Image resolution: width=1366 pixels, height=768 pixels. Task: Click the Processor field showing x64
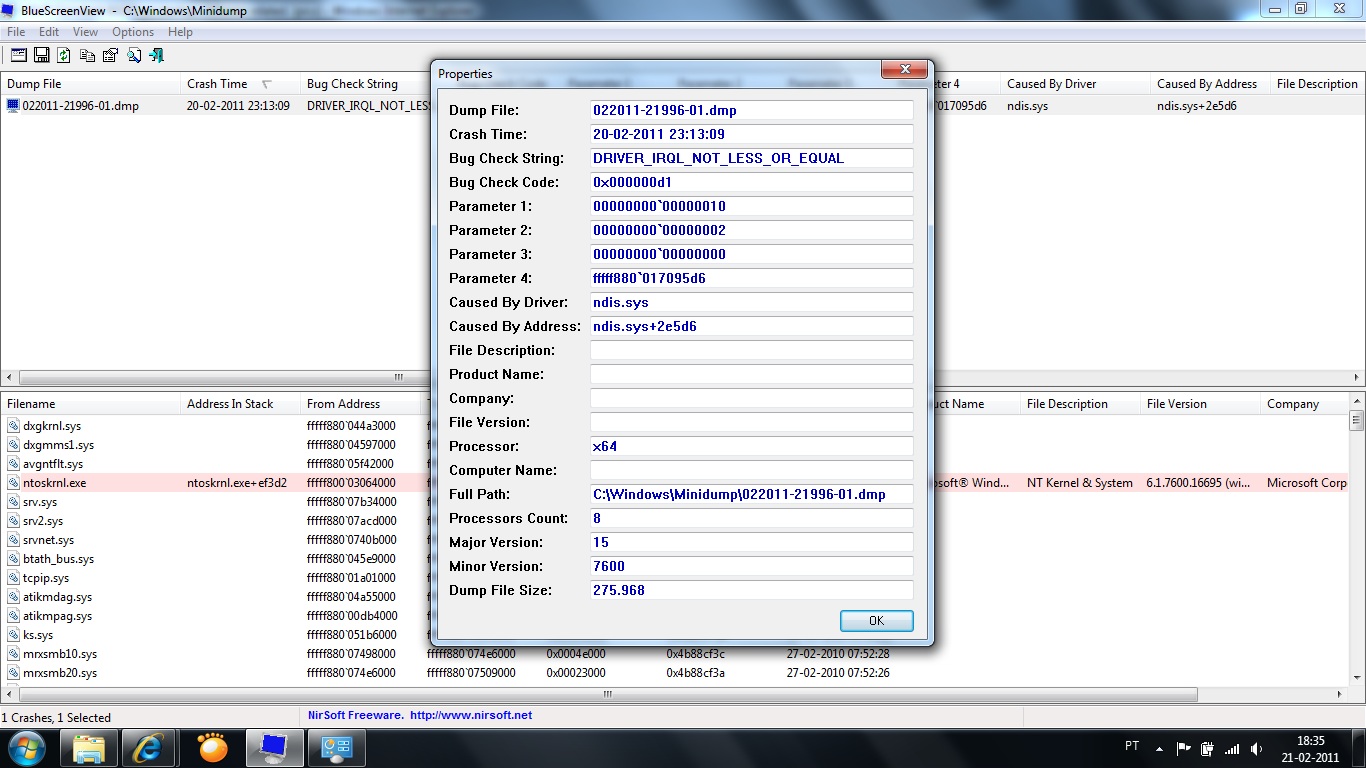point(752,446)
